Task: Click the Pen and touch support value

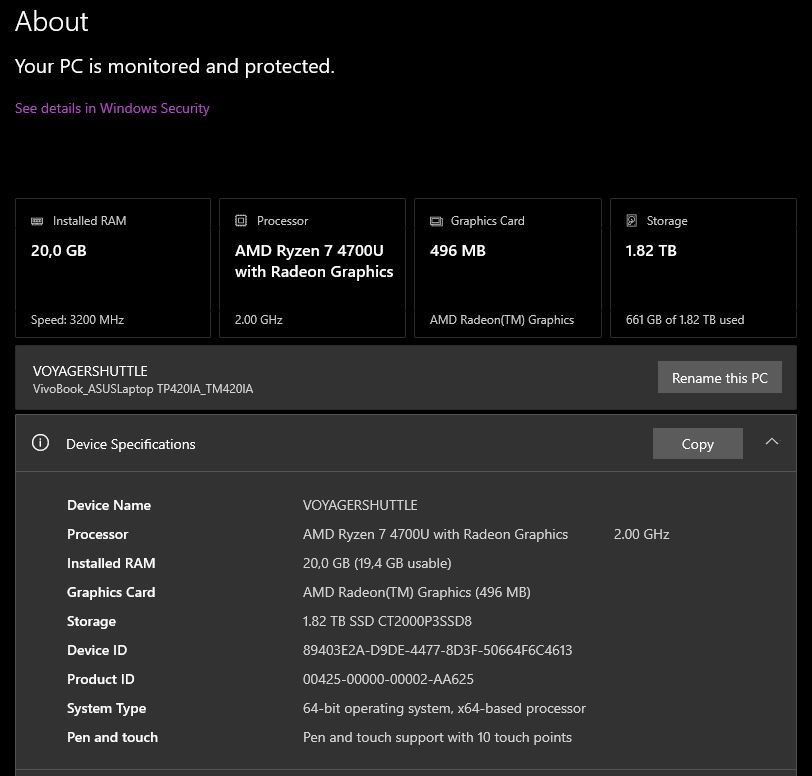Action: (x=437, y=737)
